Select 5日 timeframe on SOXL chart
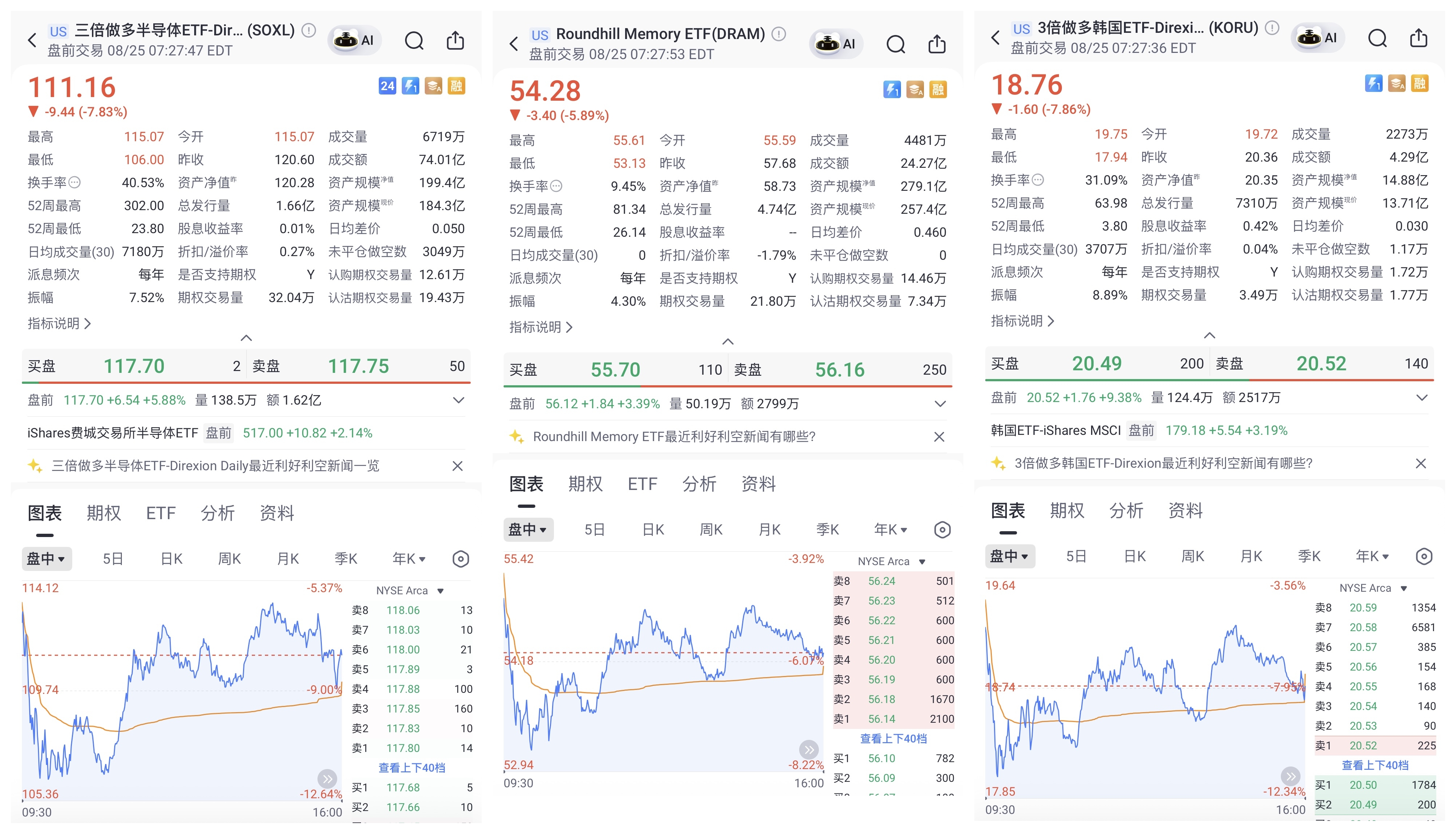Screen dimensions: 1456x834 pyautogui.click(x=113, y=559)
